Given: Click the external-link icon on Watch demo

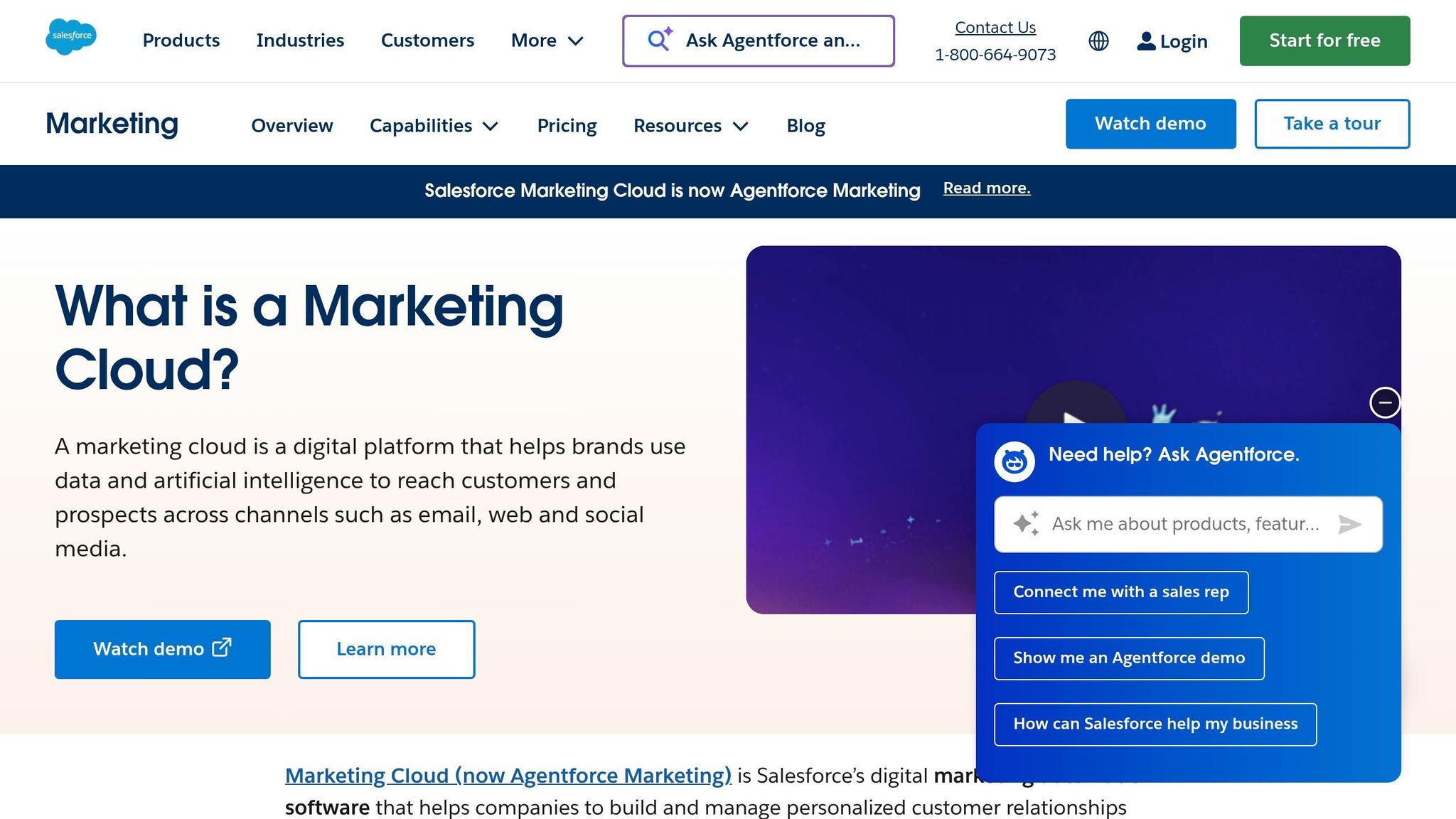Looking at the screenshot, I should point(220,648).
